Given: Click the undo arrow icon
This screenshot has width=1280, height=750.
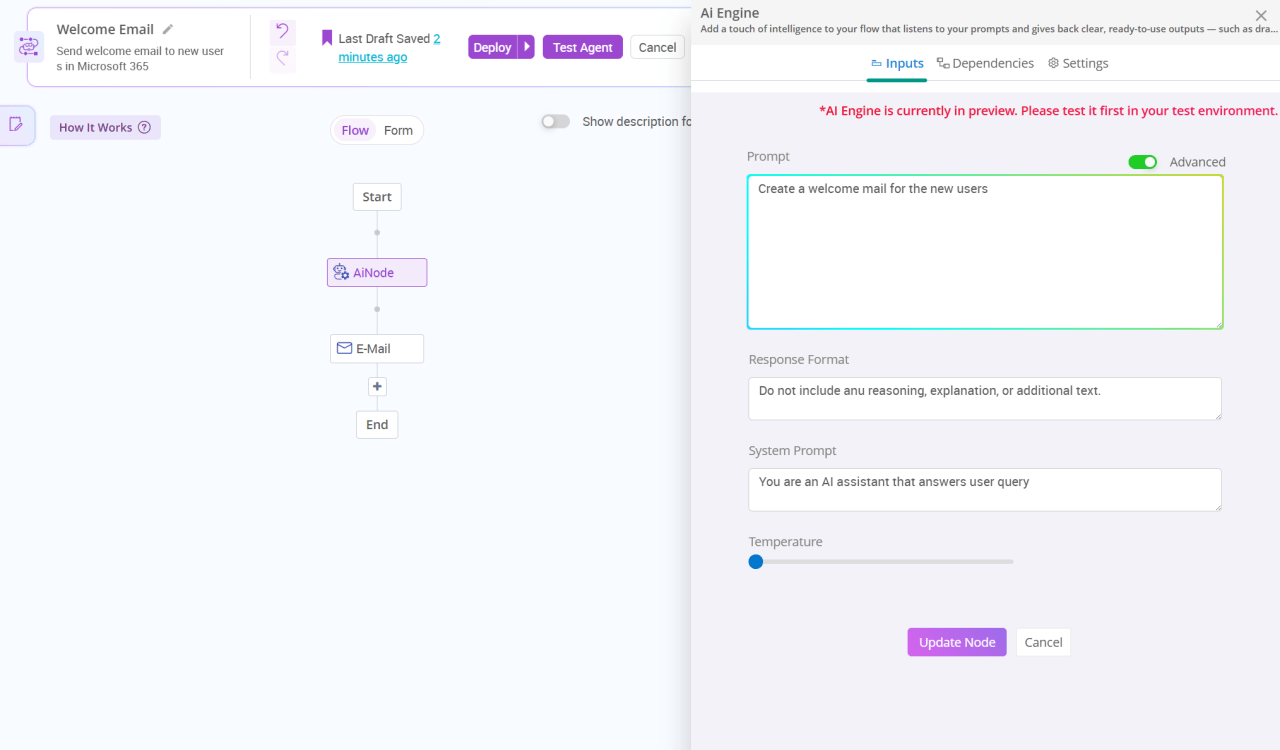Looking at the screenshot, I should click(x=281, y=33).
